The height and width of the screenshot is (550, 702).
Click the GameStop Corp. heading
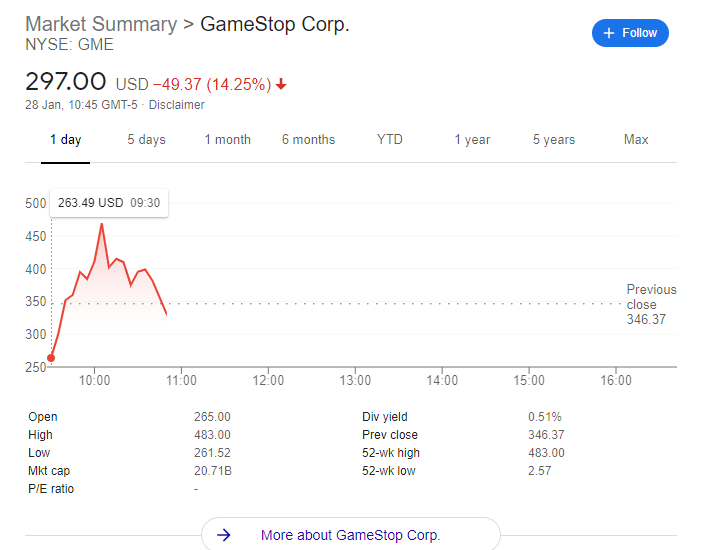point(274,24)
